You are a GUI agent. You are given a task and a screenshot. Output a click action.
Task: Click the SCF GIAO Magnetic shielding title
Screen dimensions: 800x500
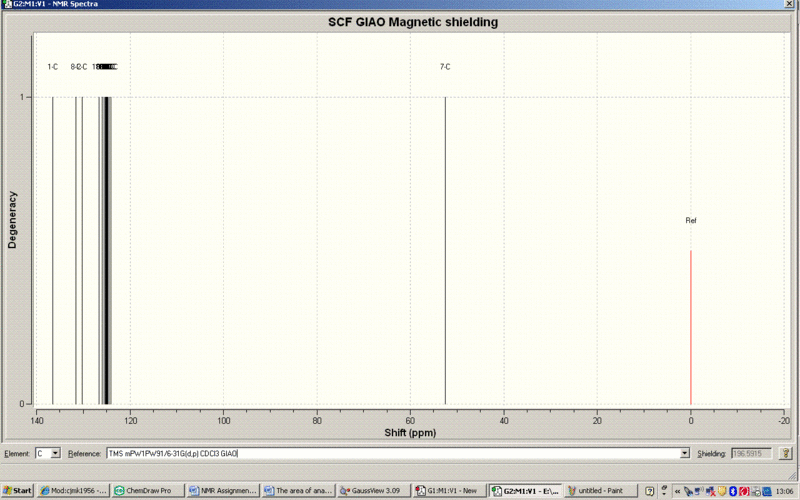point(413,22)
